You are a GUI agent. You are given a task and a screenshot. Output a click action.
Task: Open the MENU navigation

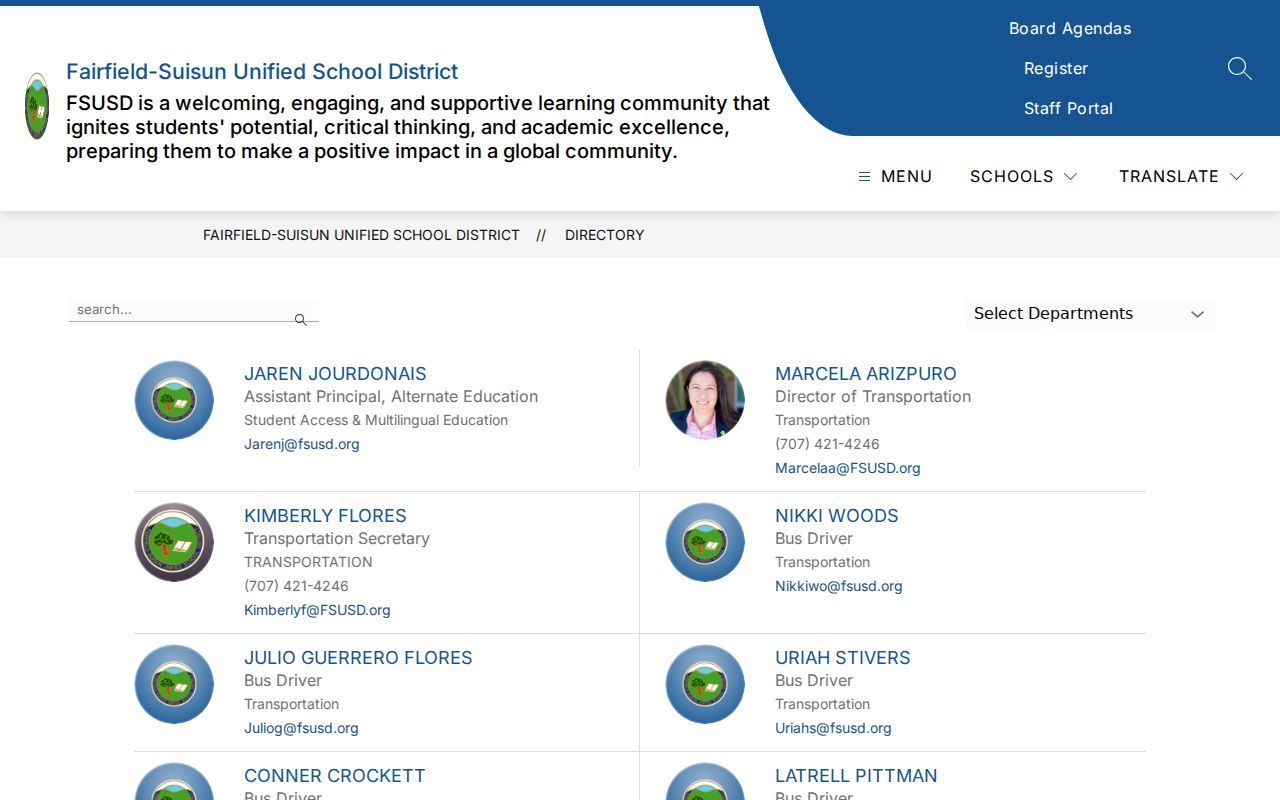(895, 176)
